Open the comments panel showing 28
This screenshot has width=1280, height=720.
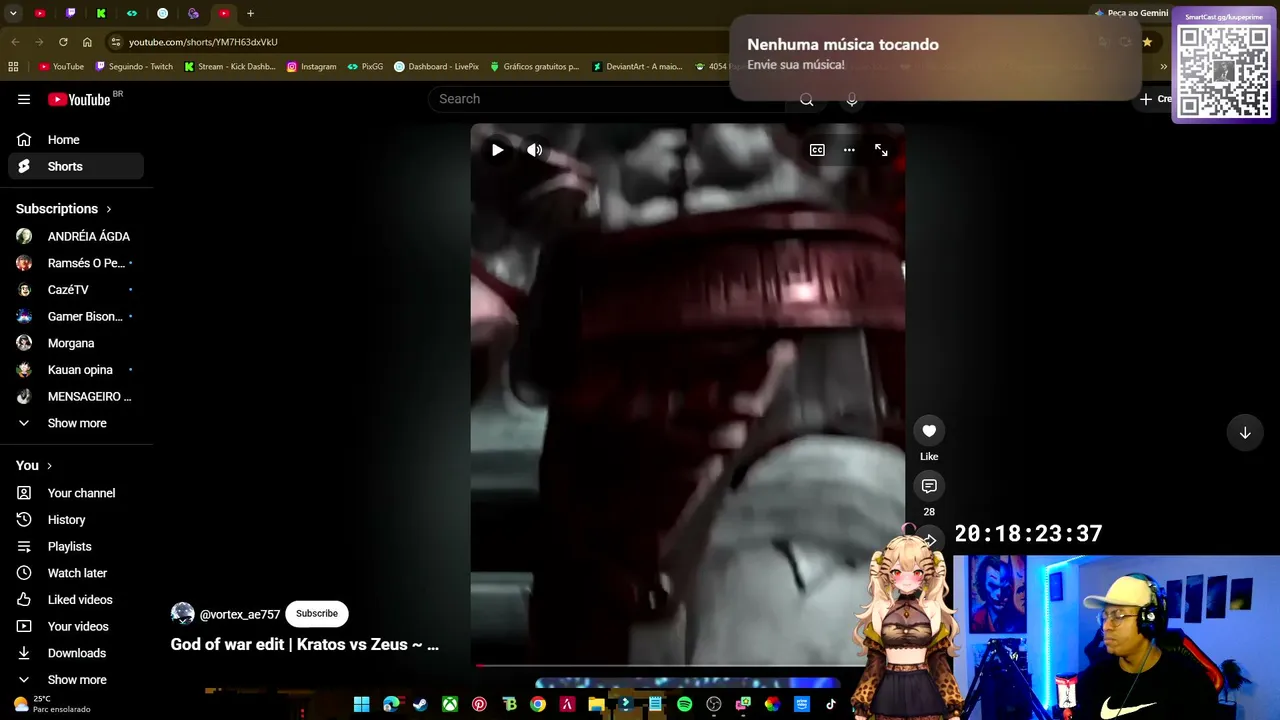929,486
